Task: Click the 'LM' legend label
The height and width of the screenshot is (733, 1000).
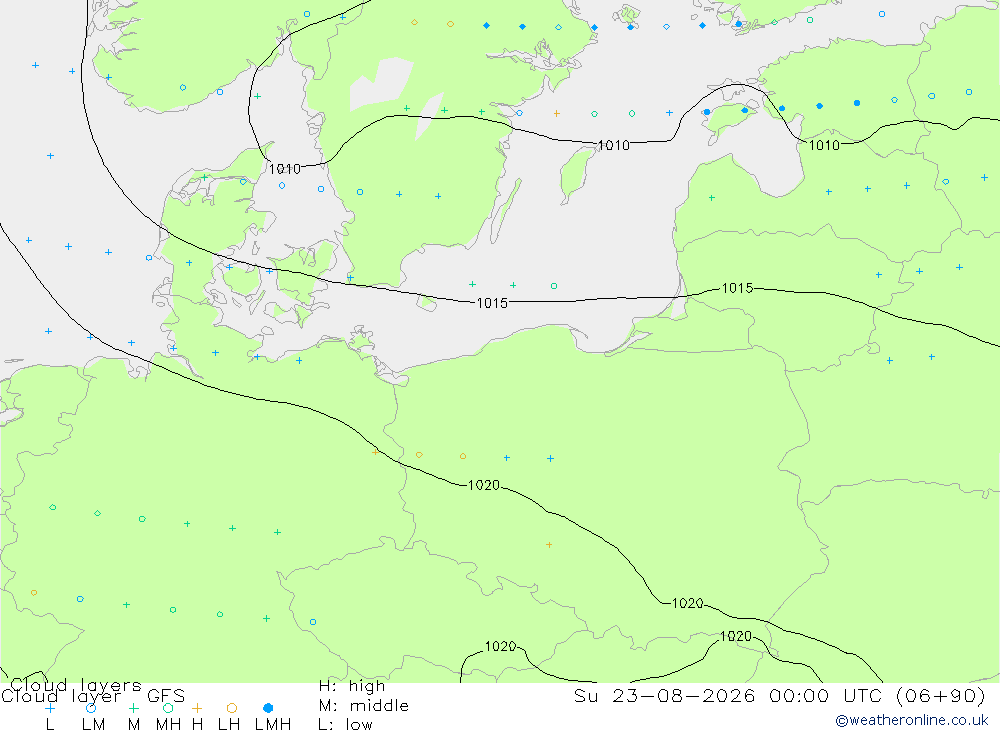Action: 94,725
